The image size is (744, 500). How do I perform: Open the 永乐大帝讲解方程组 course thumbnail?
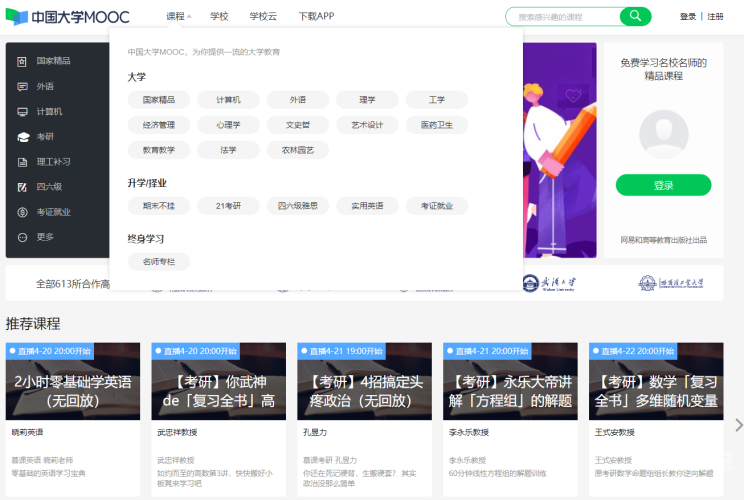(510, 381)
